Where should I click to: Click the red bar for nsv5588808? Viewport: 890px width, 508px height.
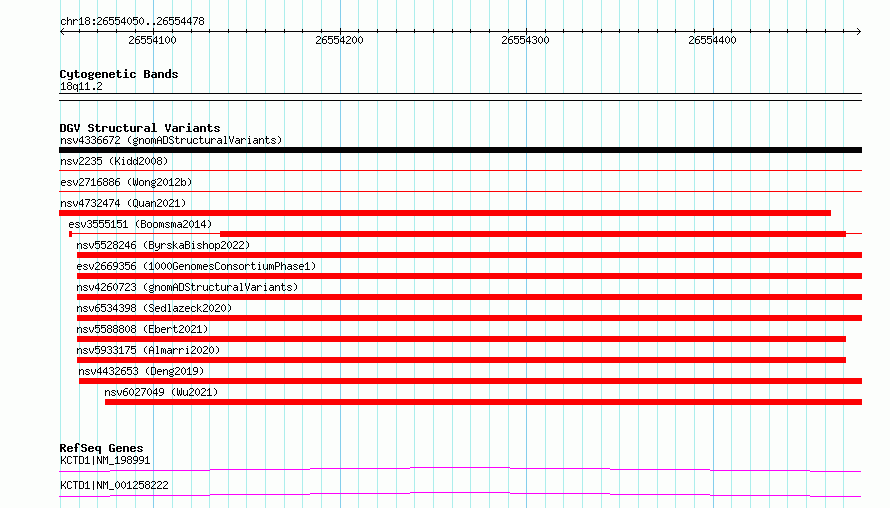click(461, 339)
